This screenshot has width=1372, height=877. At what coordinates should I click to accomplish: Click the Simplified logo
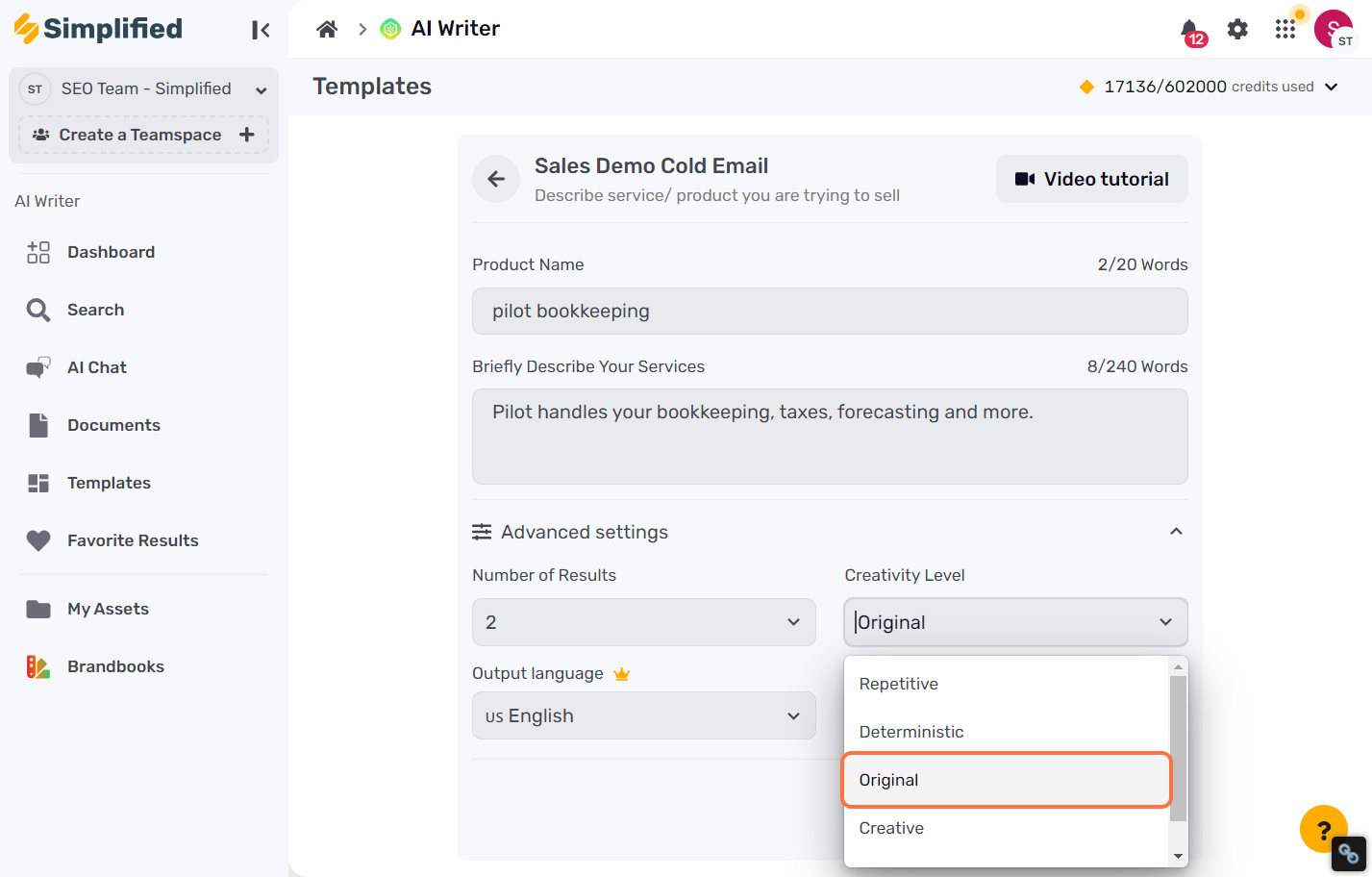(x=99, y=29)
